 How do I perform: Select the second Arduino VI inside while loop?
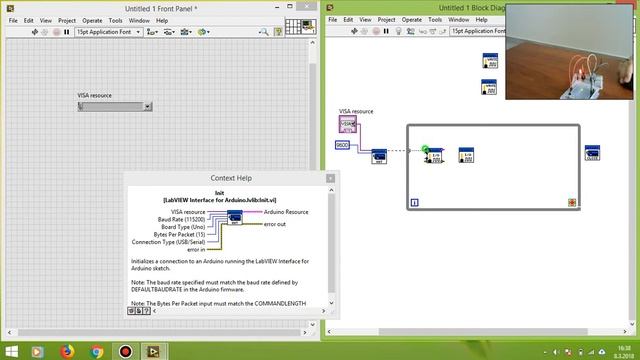click(466, 156)
